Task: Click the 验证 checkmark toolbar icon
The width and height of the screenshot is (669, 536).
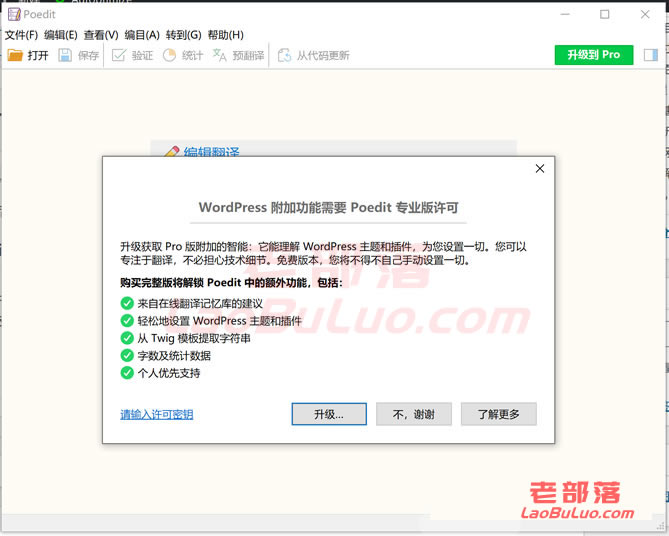Action: 119,55
